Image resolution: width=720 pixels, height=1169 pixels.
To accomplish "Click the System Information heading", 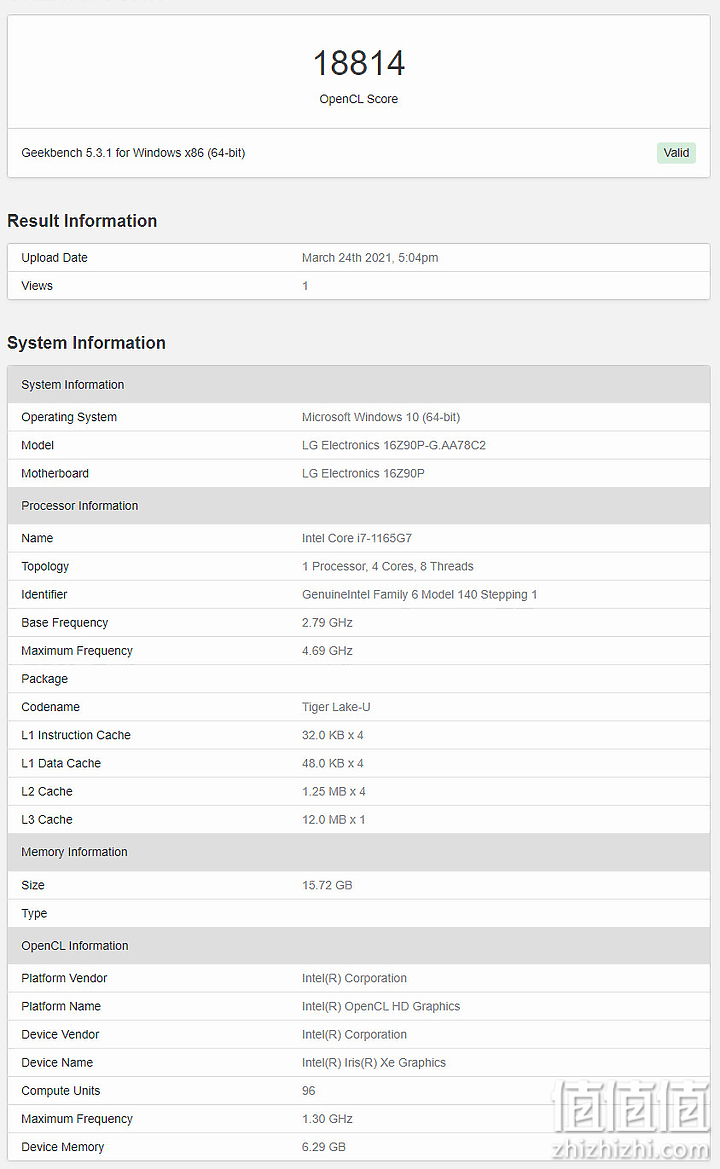I will click(x=86, y=343).
